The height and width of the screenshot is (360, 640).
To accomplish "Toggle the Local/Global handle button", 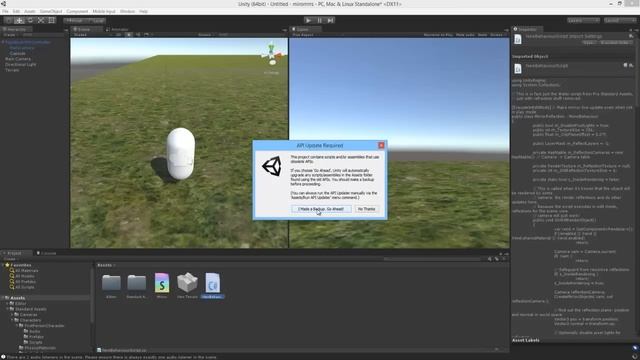I will click(96, 20).
